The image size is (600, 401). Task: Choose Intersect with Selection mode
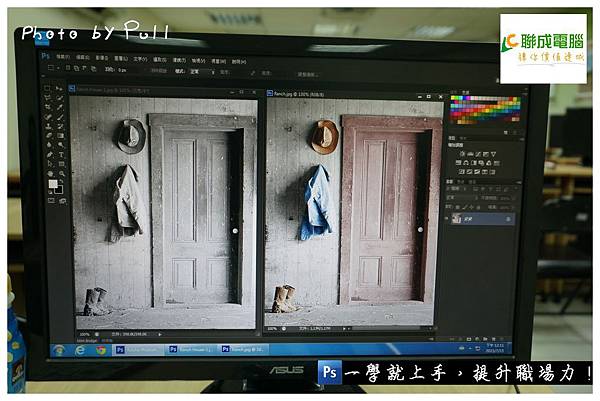[93, 69]
